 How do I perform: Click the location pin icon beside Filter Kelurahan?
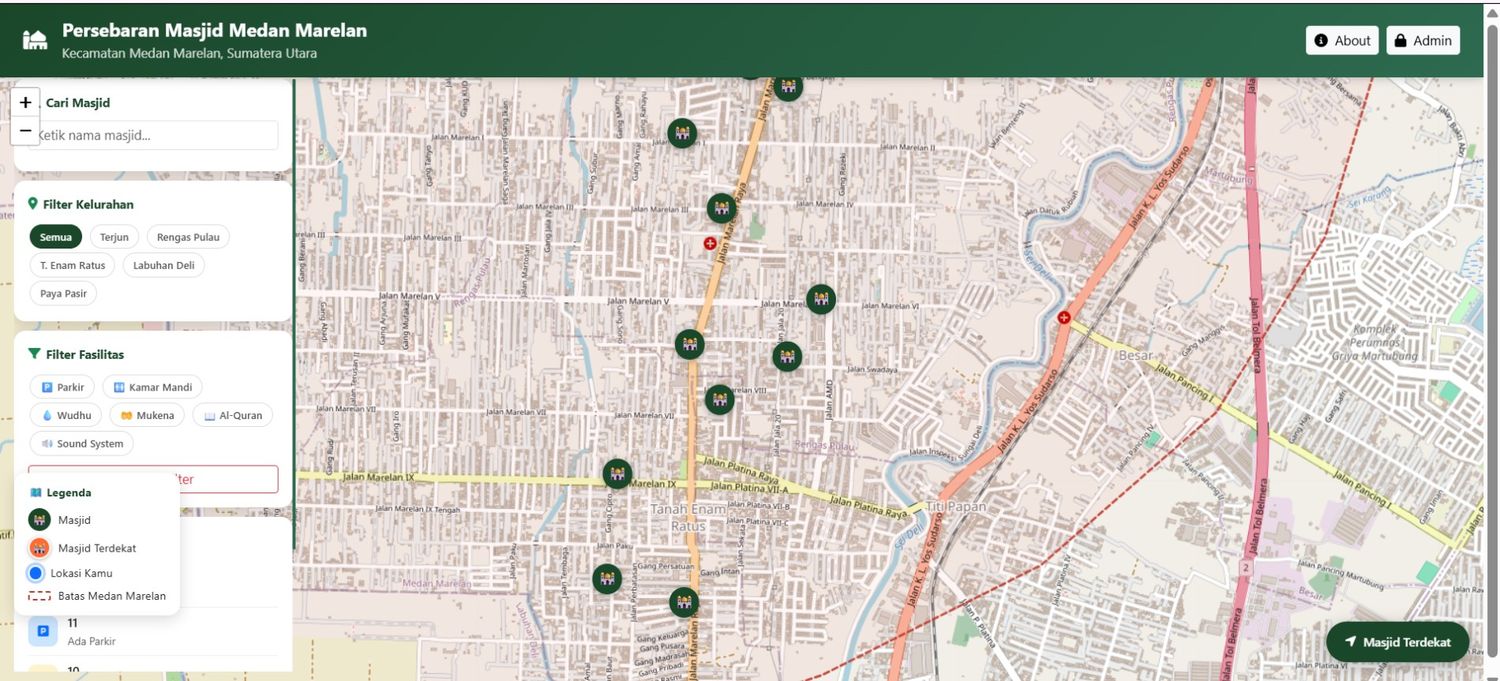click(x=33, y=204)
